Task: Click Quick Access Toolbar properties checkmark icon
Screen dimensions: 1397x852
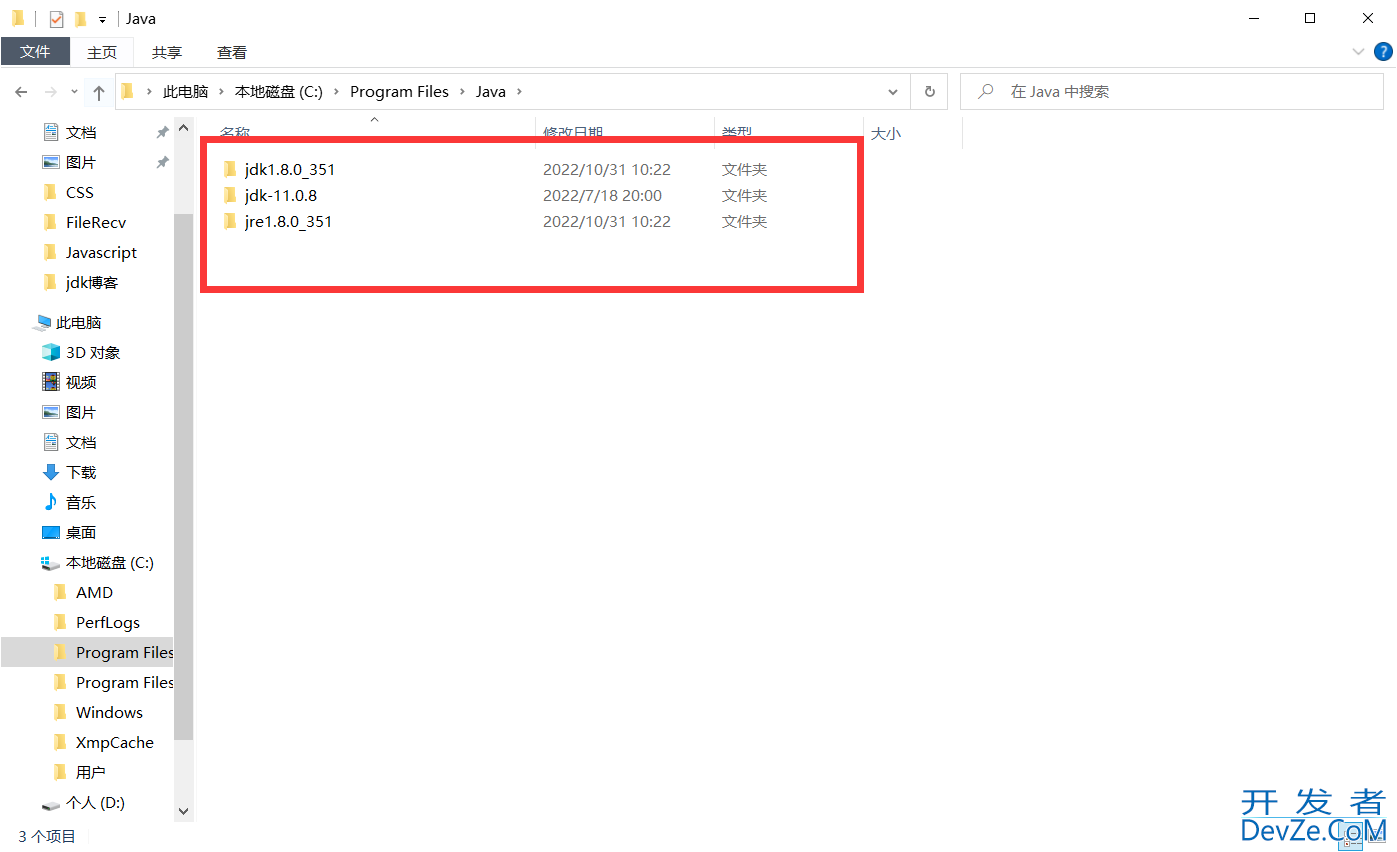Action: coord(56,19)
